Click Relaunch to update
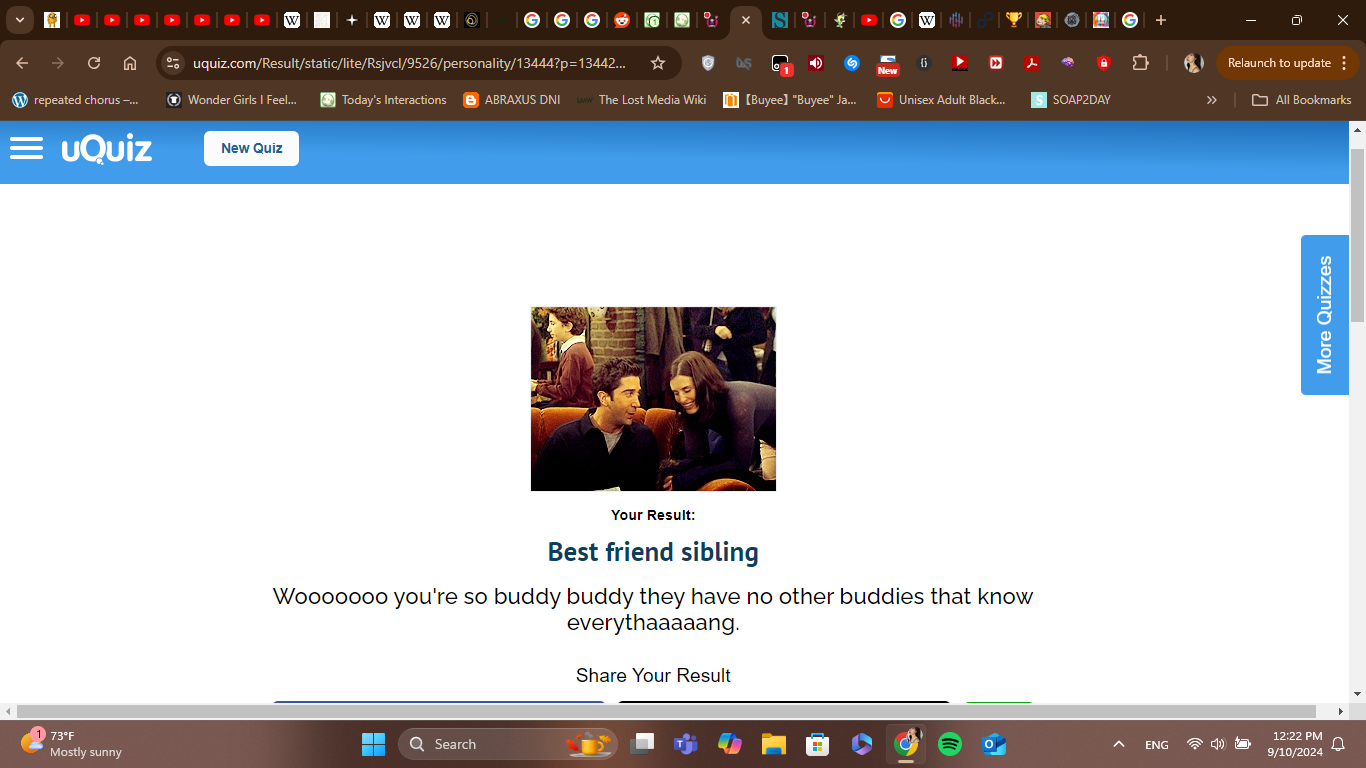The height and width of the screenshot is (768, 1366). (1279, 63)
